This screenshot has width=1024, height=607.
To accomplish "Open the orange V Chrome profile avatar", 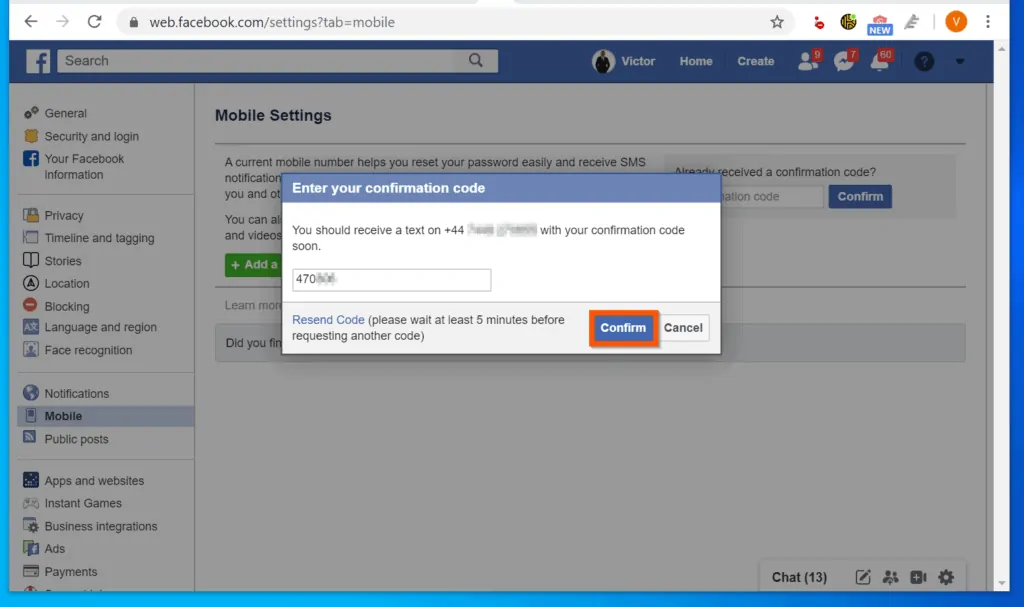I will coord(956,22).
